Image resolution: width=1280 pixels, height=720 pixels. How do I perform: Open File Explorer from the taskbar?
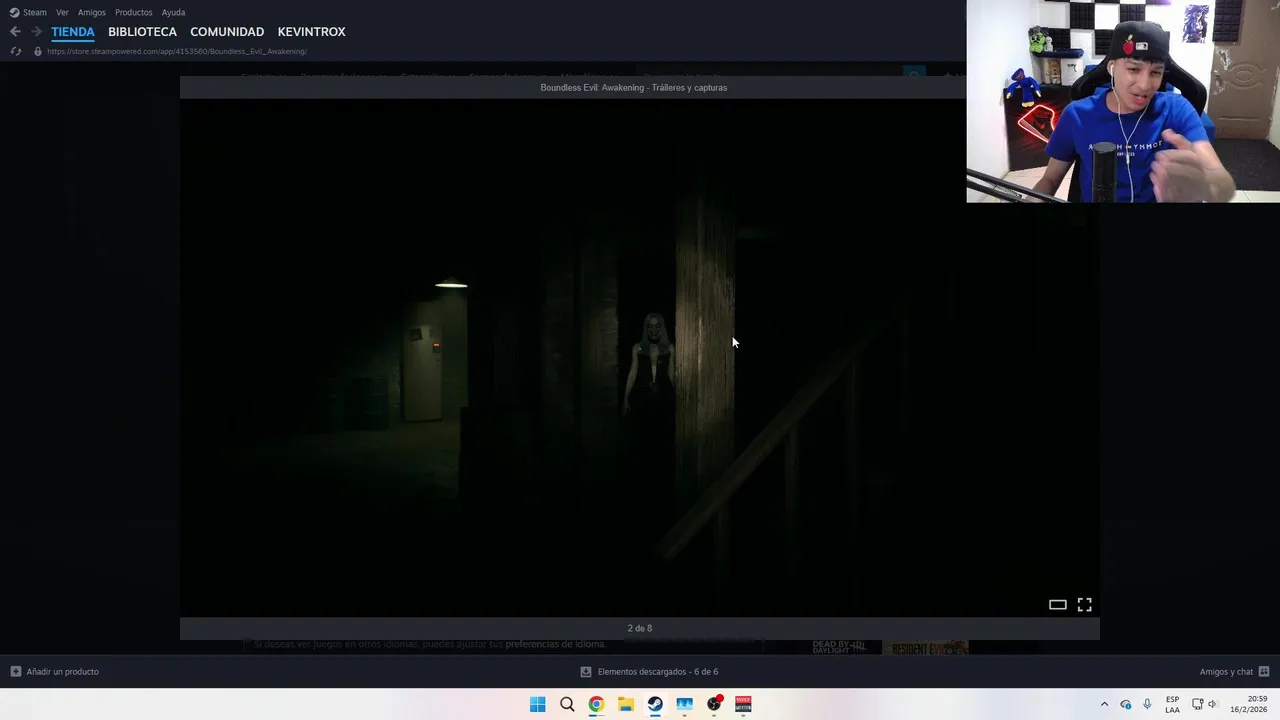[626, 704]
